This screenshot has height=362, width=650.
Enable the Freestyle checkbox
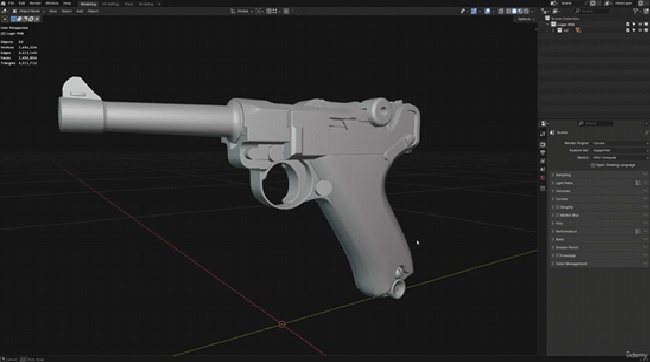(558, 256)
